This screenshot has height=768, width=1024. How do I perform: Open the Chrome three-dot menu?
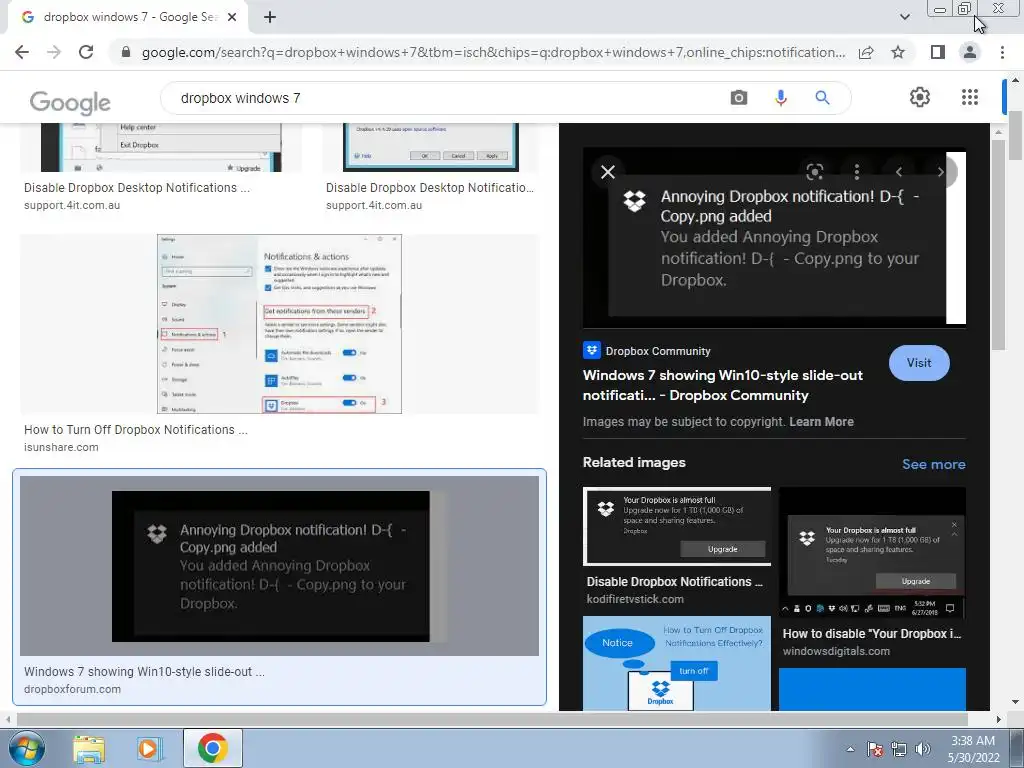[x=1002, y=52]
